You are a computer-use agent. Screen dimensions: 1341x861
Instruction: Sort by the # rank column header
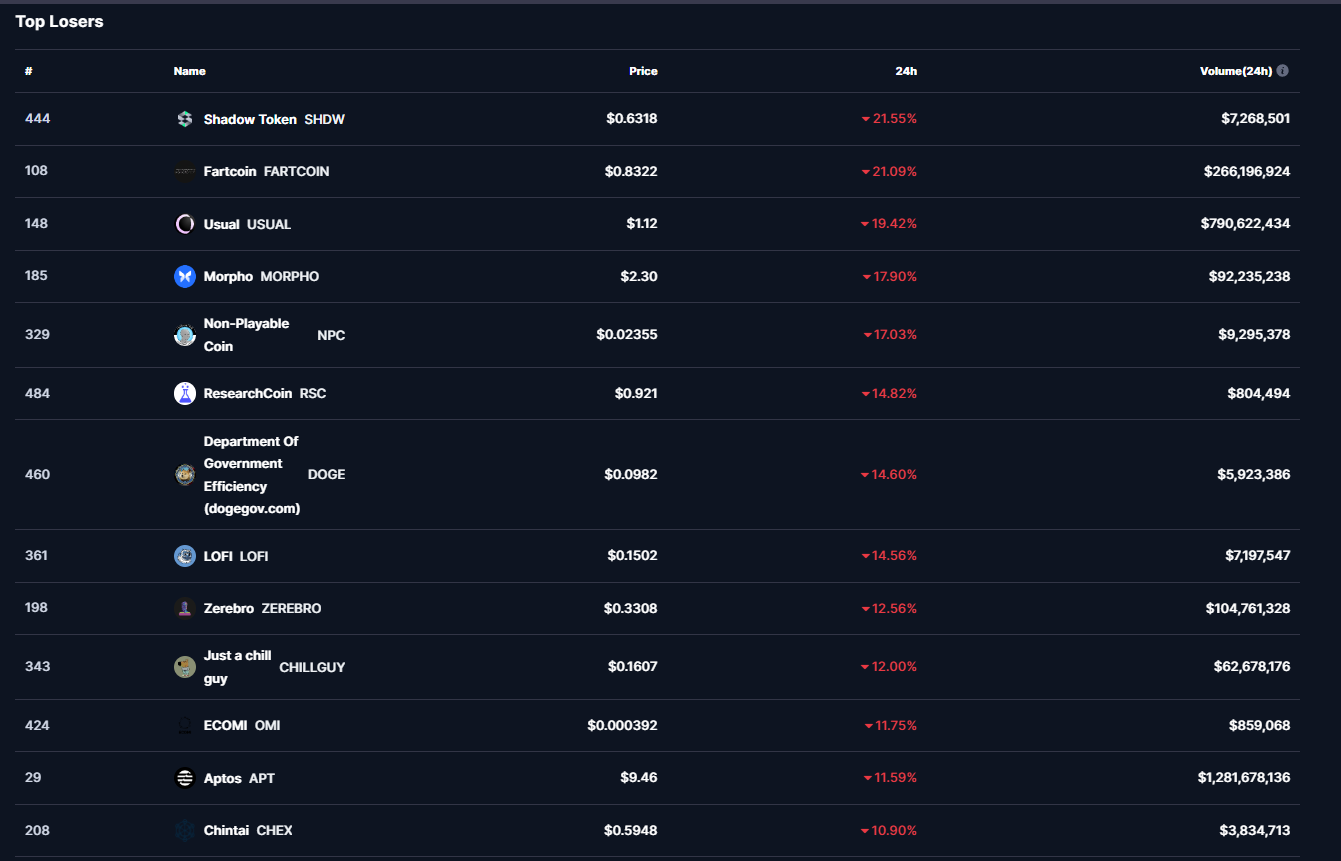coord(29,71)
